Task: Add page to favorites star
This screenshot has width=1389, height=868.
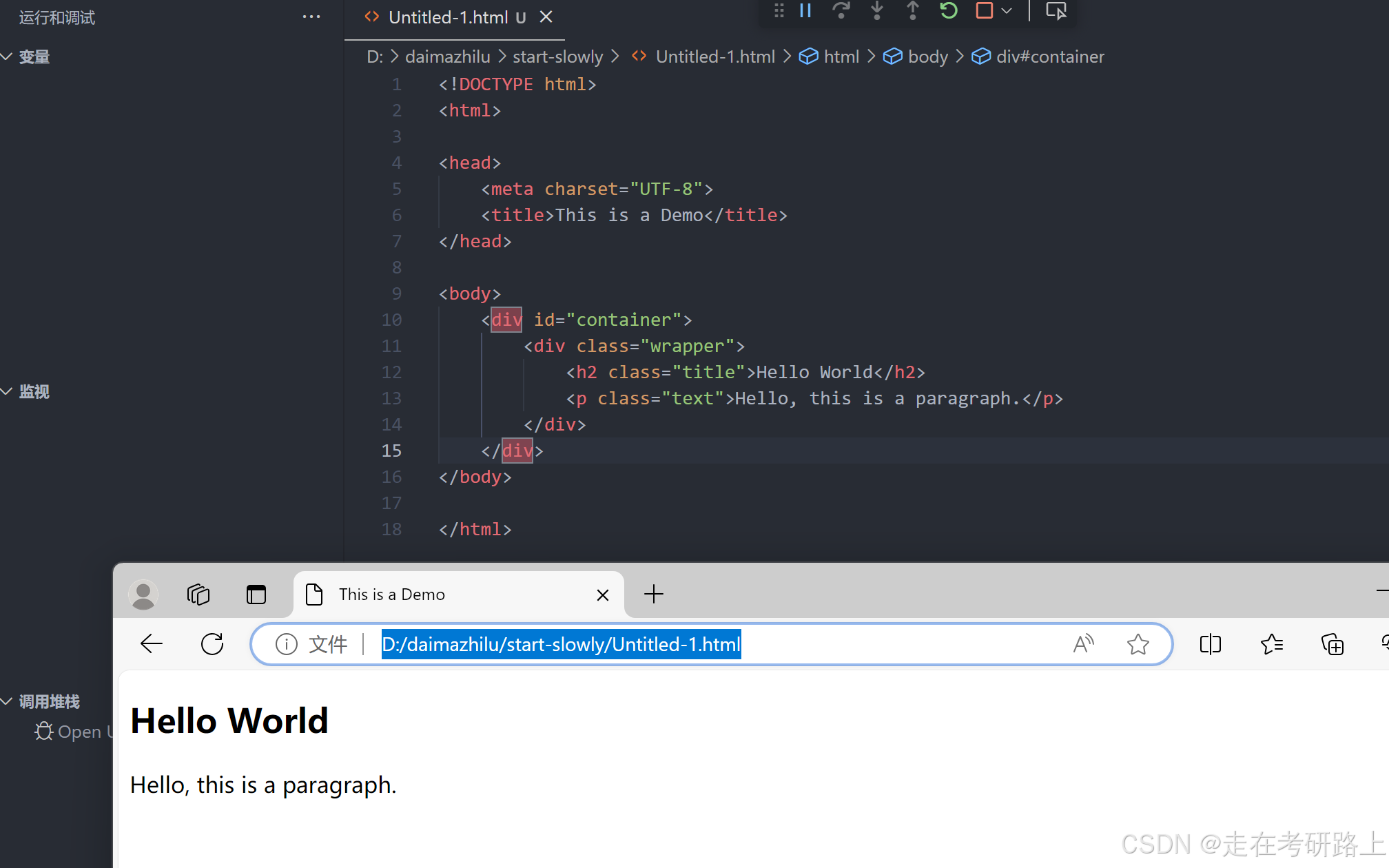Action: click(x=1138, y=644)
